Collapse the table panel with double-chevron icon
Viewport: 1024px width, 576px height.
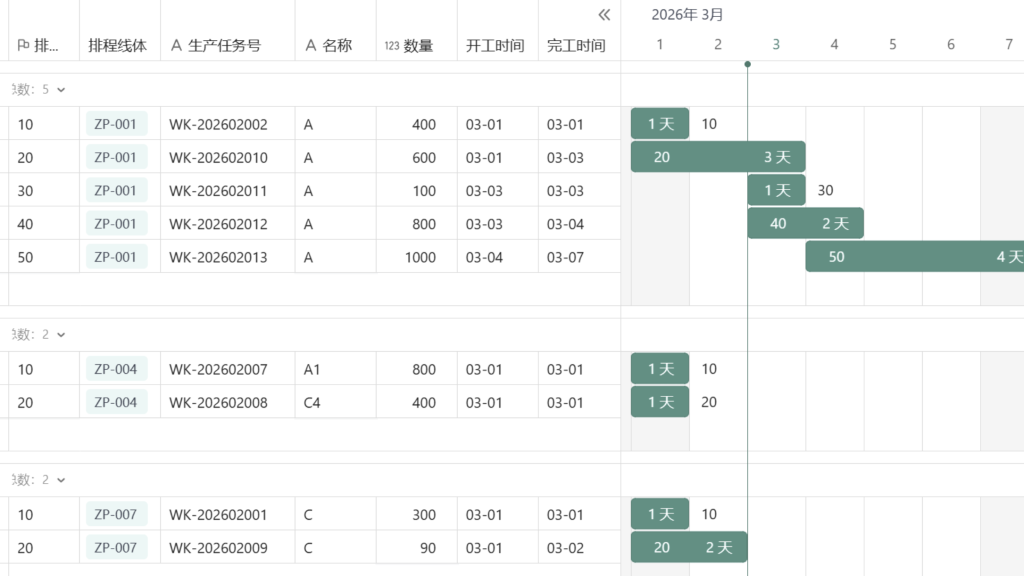pyautogui.click(x=604, y=15)
